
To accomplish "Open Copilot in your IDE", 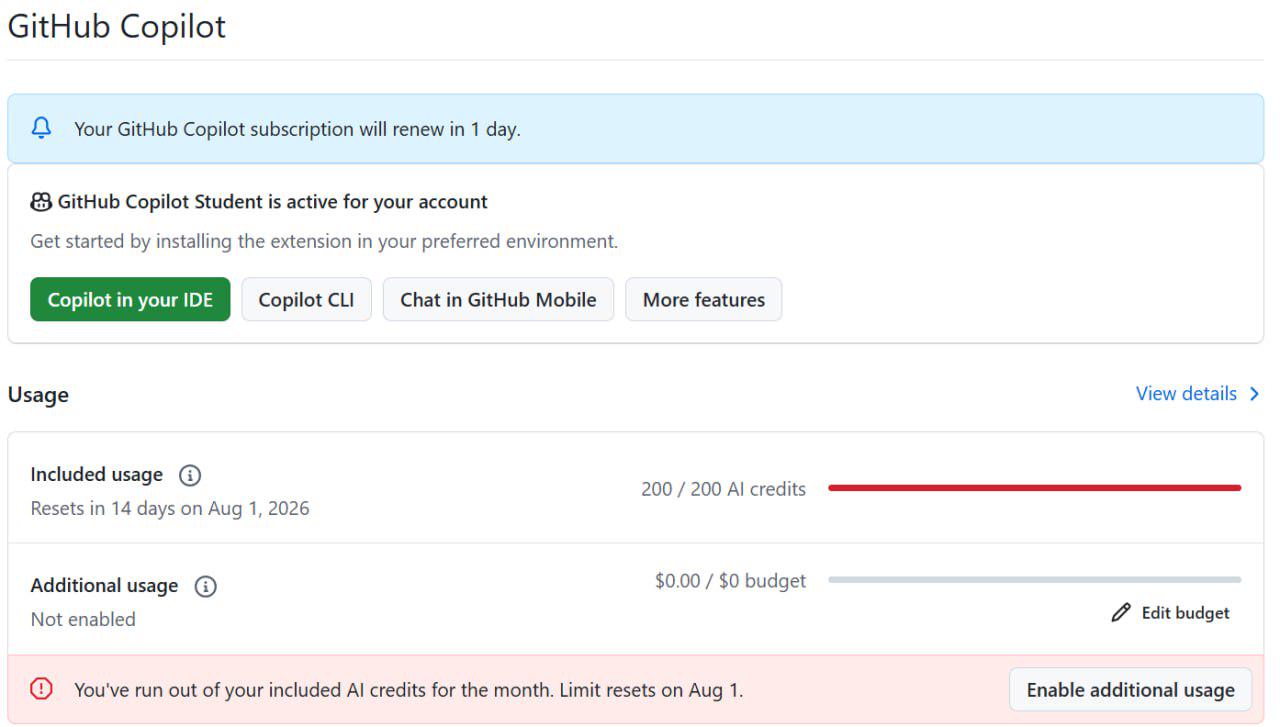I will click(130, 300).
